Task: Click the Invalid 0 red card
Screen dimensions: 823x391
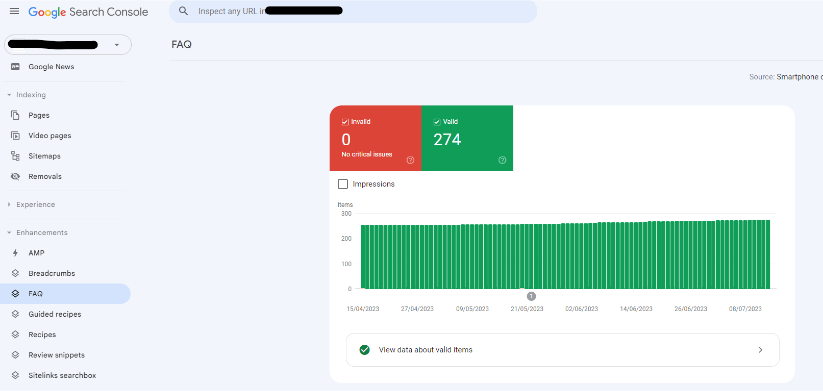Action: [375, 138]
